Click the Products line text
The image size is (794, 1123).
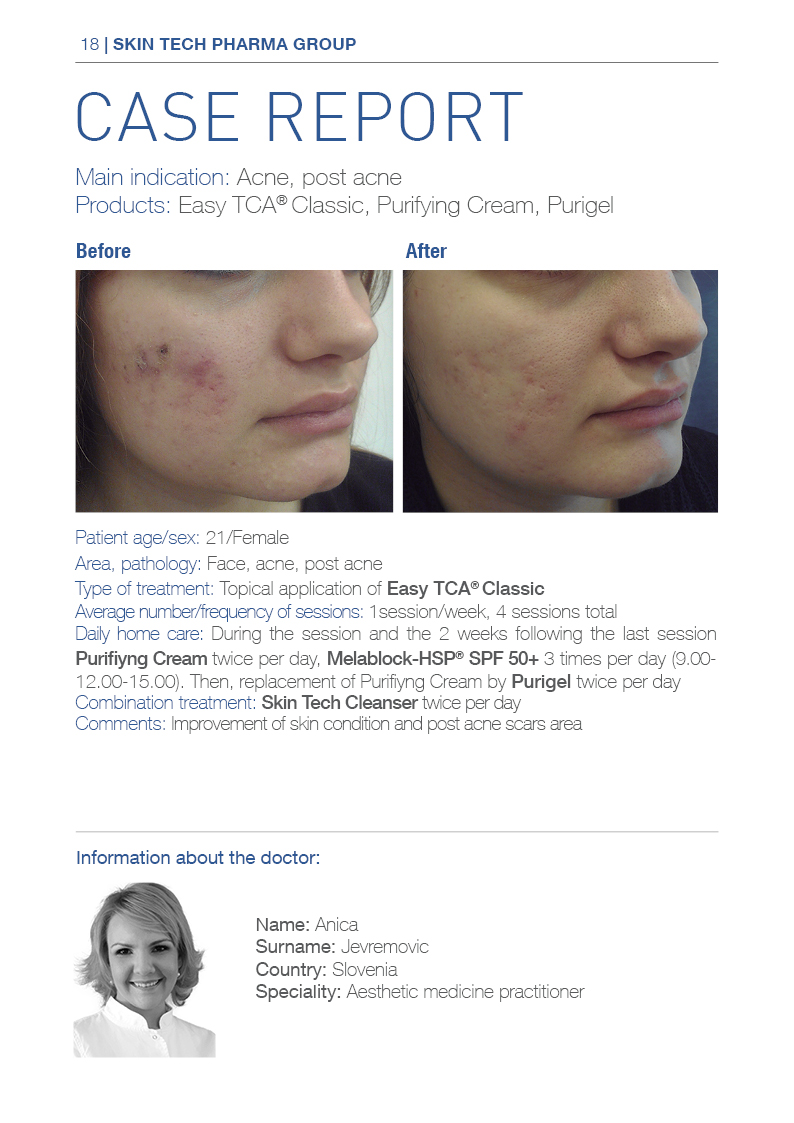tap(344, 206)
